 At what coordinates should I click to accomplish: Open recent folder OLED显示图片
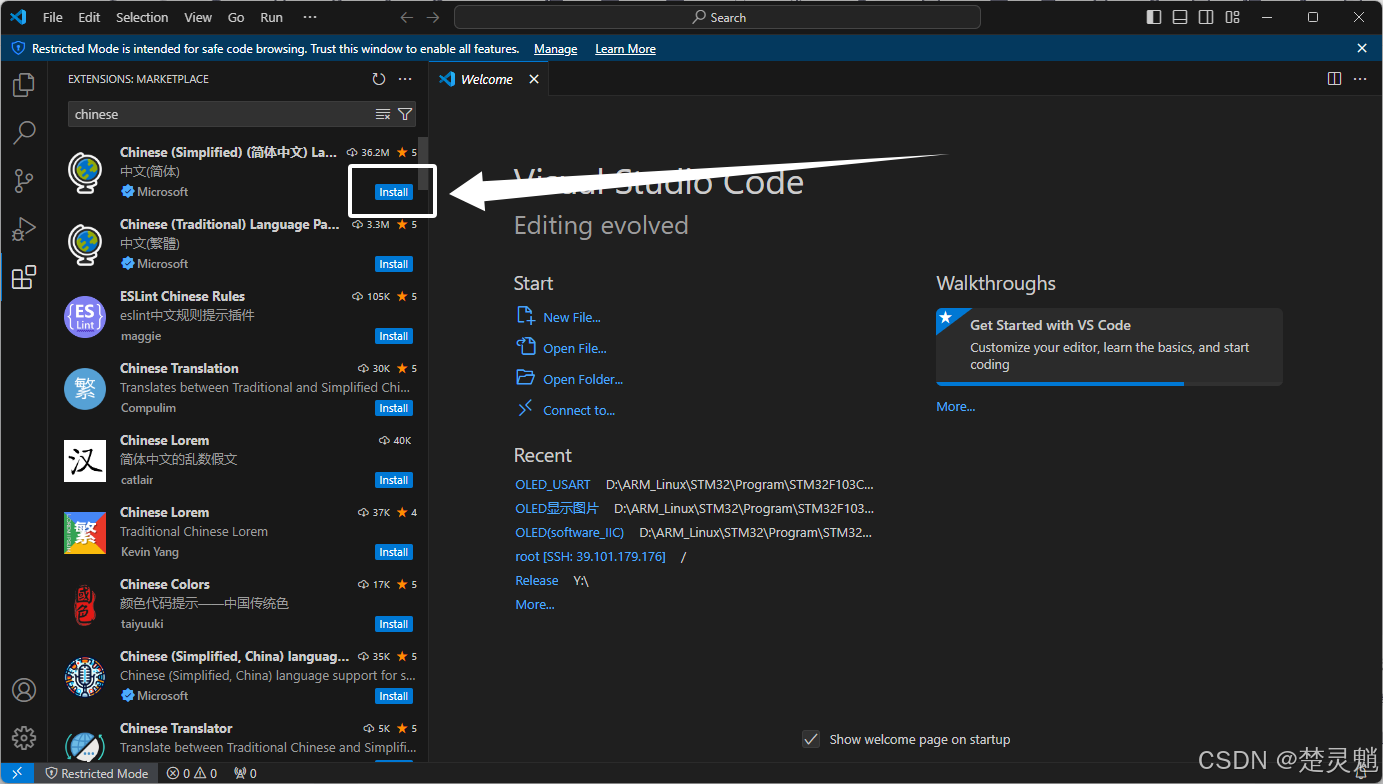coord(557,508)
